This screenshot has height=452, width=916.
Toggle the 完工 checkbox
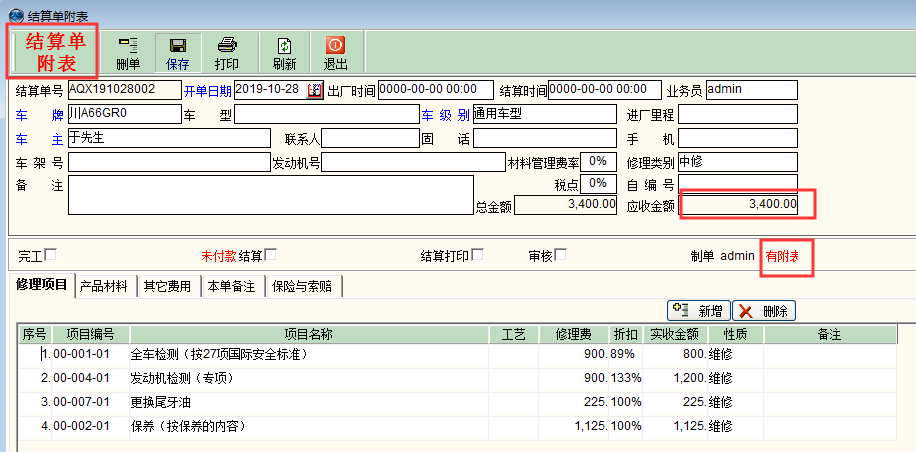click(51, 255)
